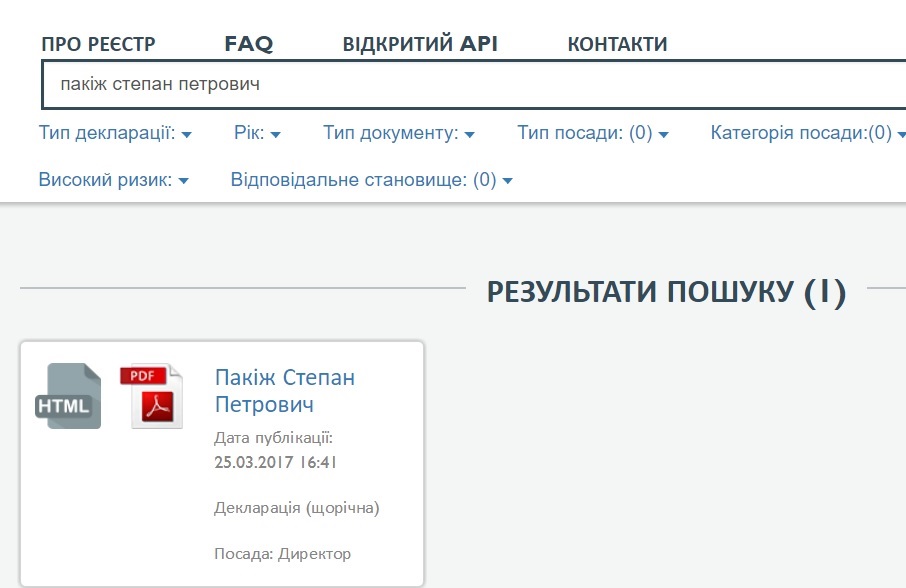This screenshot has height=588, width=906.
Task: Expand the Тип декларації filter
Action: point(115,133)
